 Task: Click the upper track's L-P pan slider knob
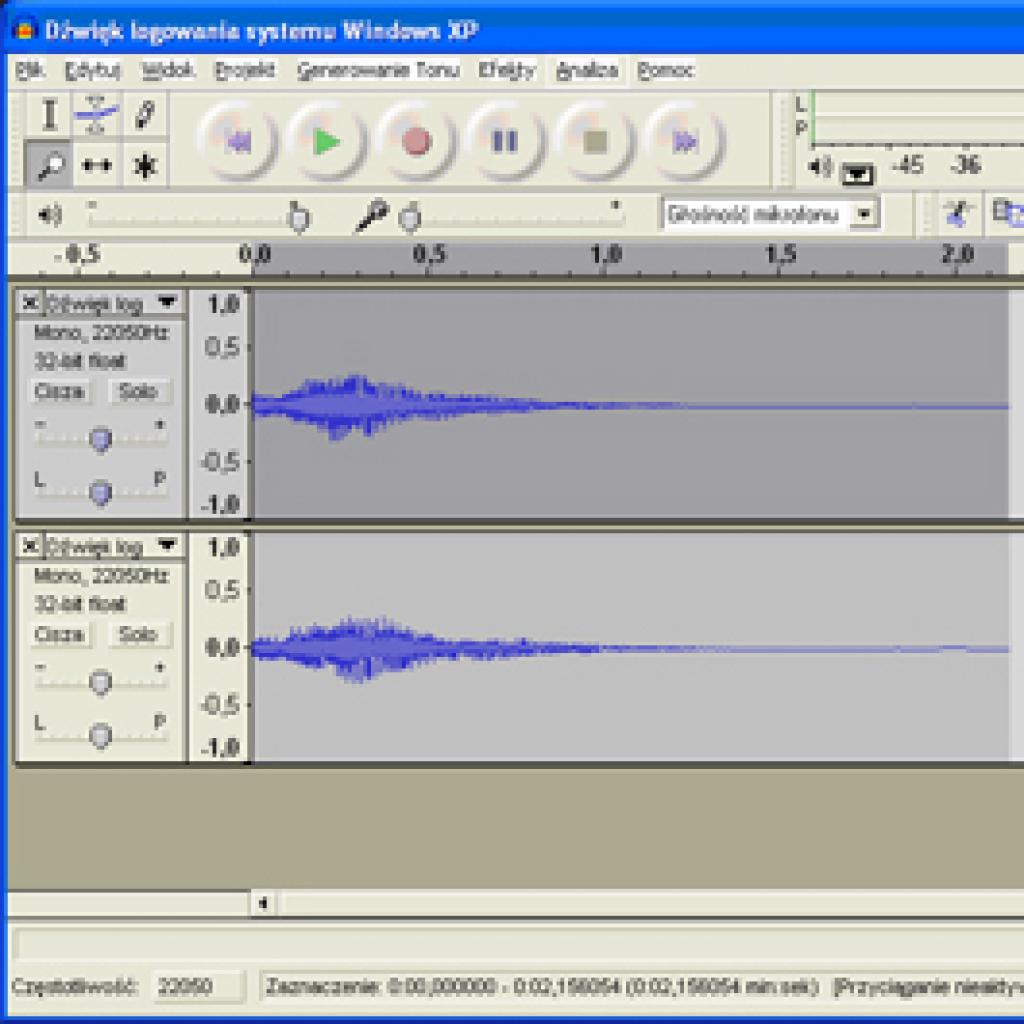tap(100, 492)
